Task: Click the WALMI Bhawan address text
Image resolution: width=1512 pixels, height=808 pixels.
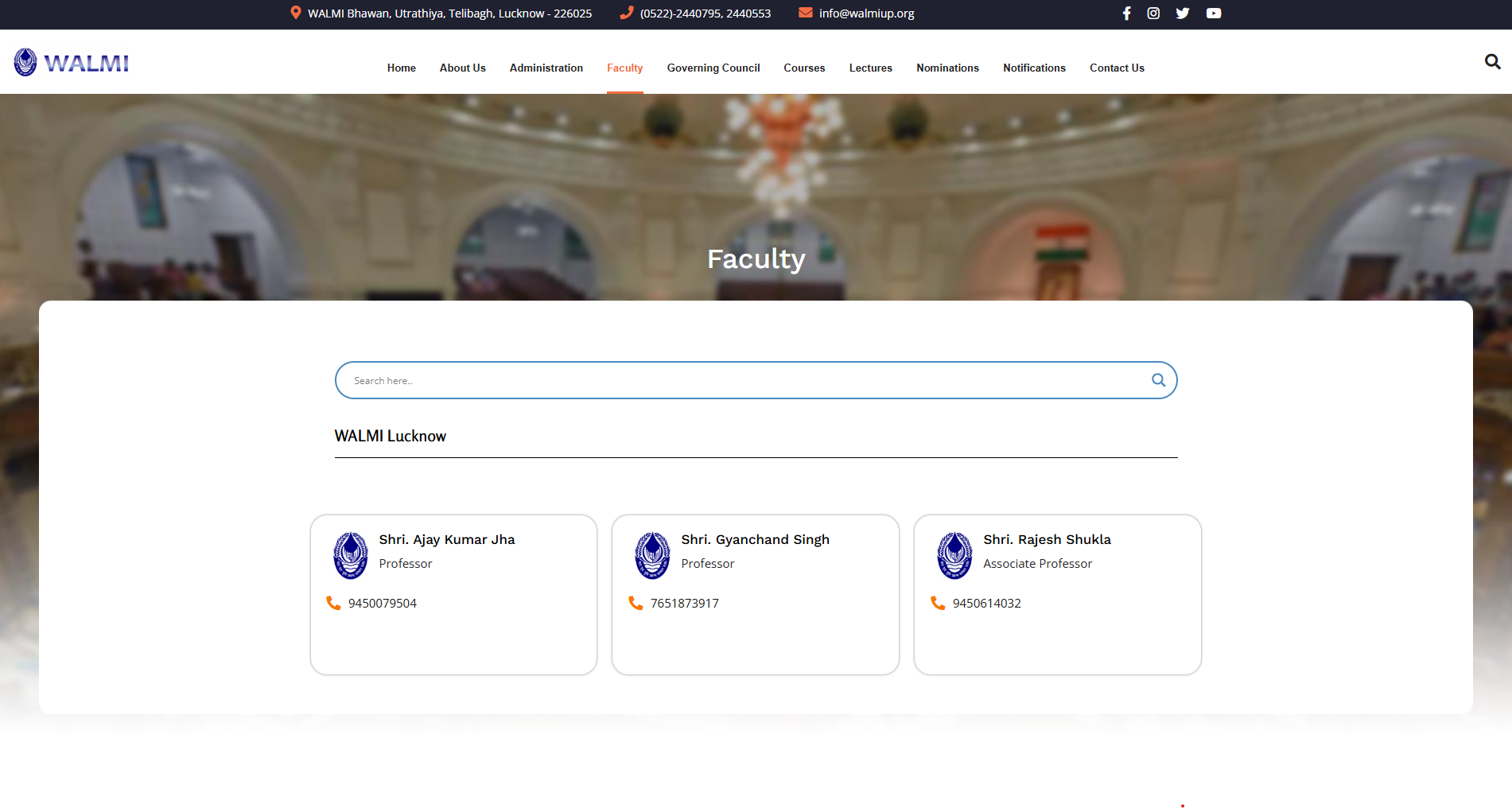Action: (x=450, y=14)
